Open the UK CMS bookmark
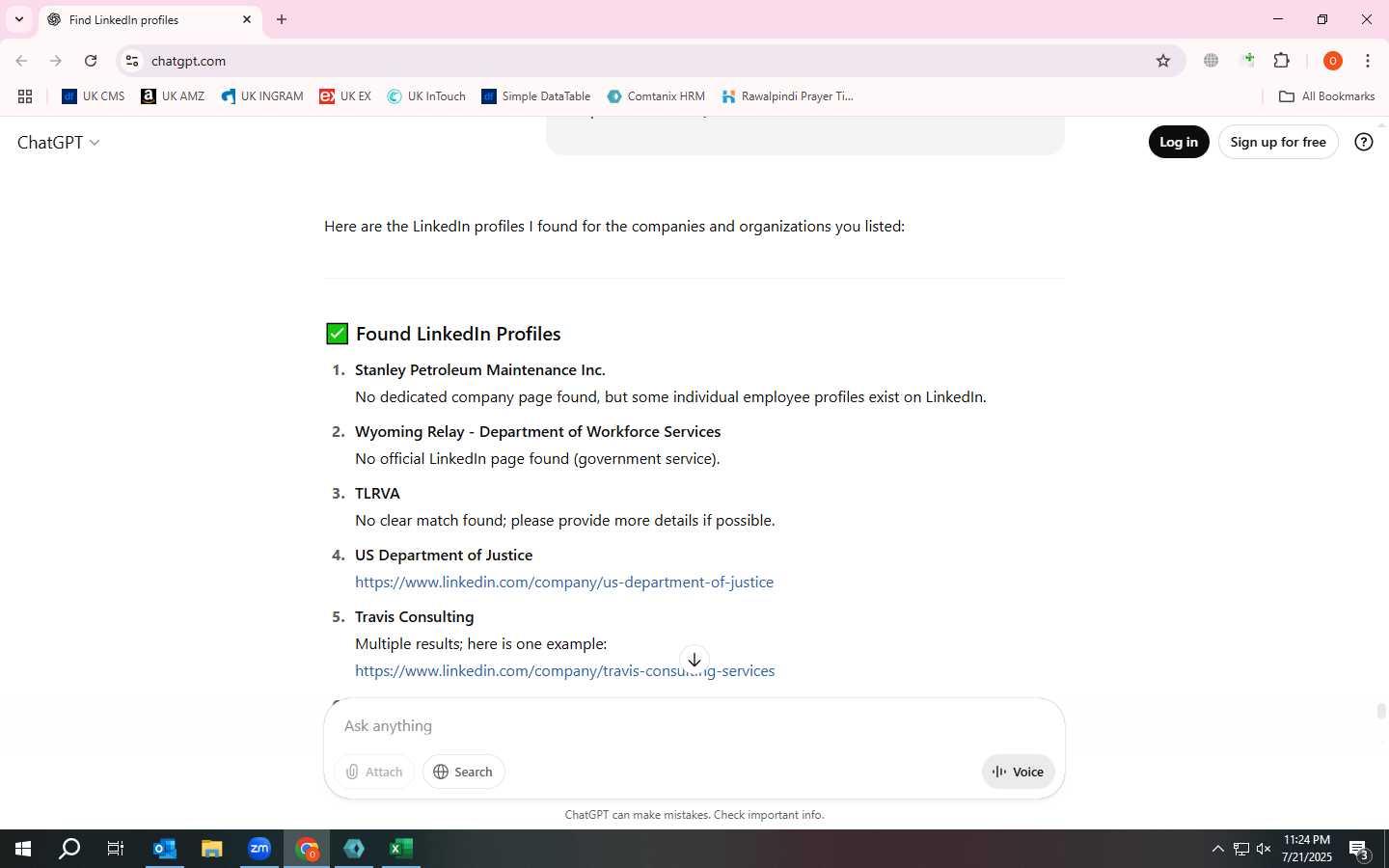The width and height of the screenshot is (1389, 868). click(94, 96)
